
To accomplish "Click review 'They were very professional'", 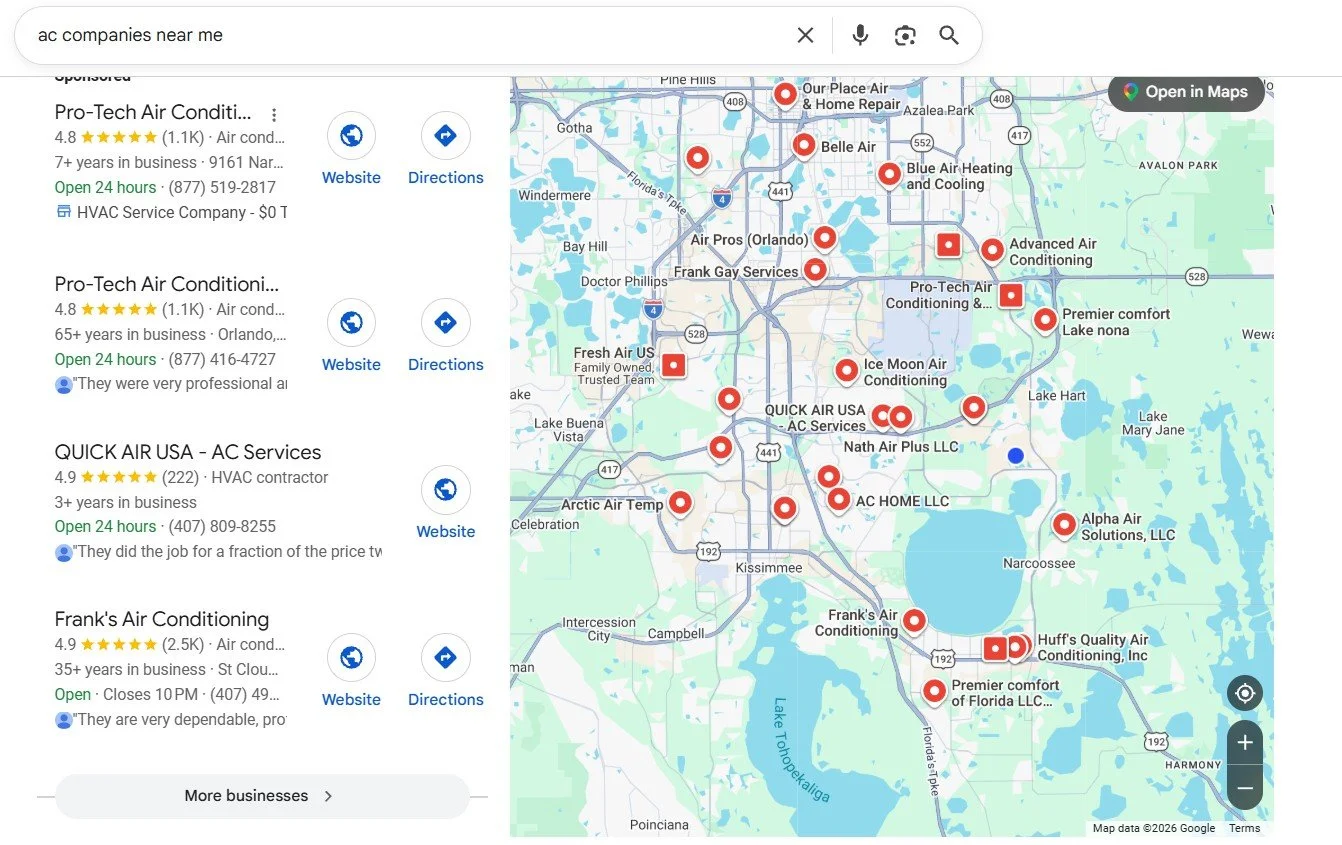I will [x=180, y=383].
